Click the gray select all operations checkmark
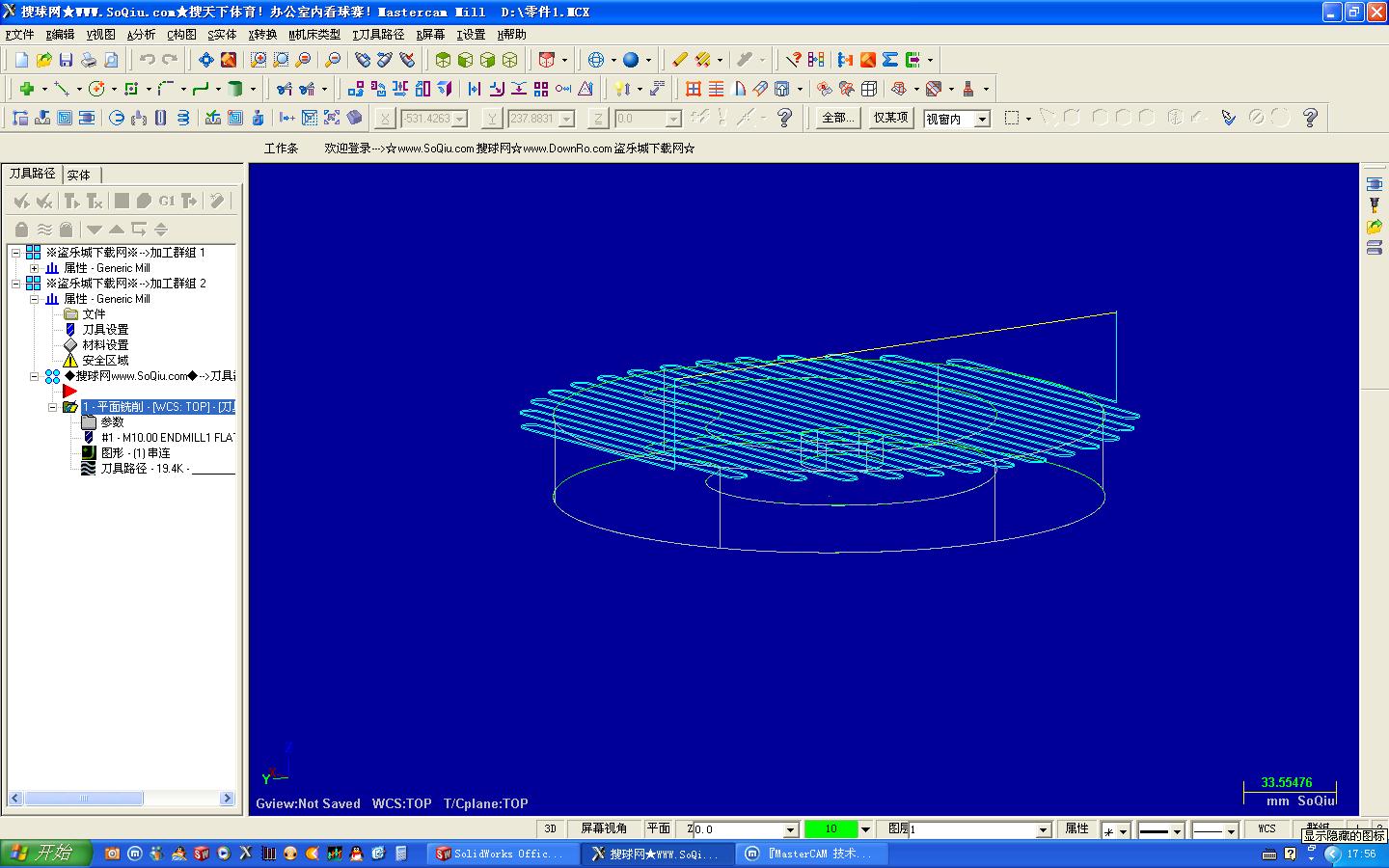Screen dimensions: 1389x868 click(21, 201)
